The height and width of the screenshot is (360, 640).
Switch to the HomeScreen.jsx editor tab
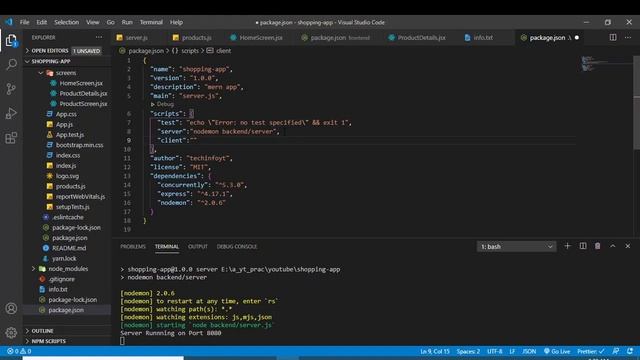[x=260, y=38]
